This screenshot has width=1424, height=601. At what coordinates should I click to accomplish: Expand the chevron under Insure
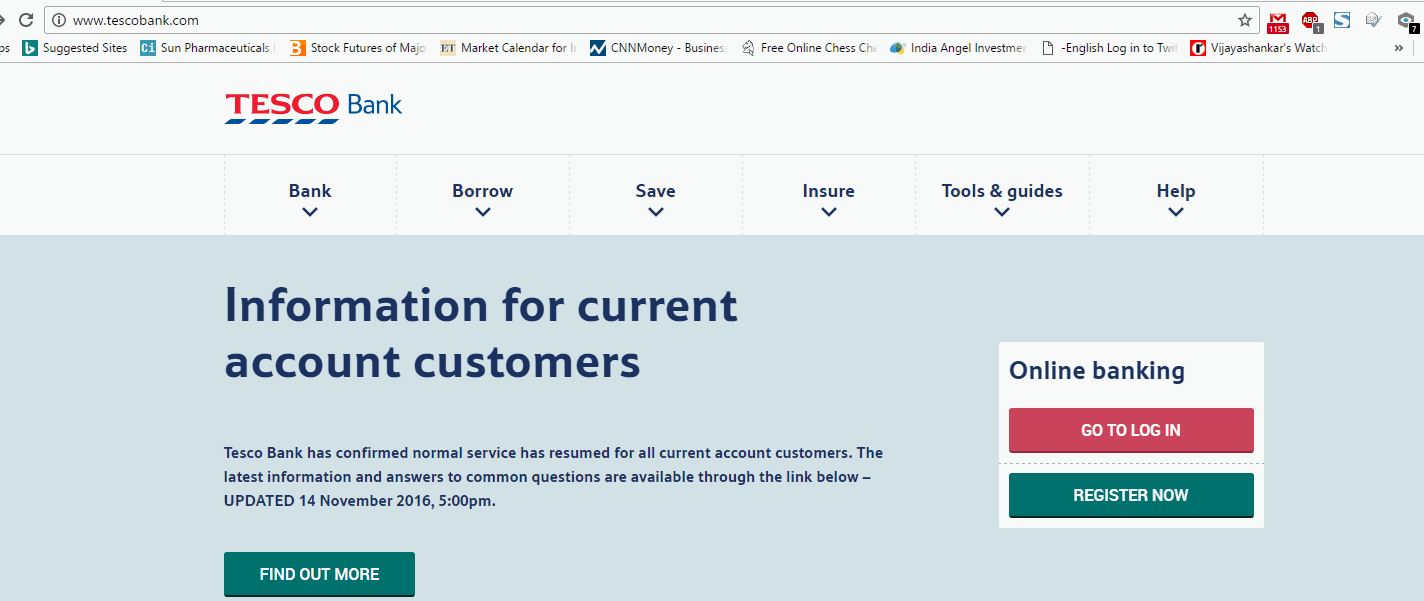pos(829,212)
